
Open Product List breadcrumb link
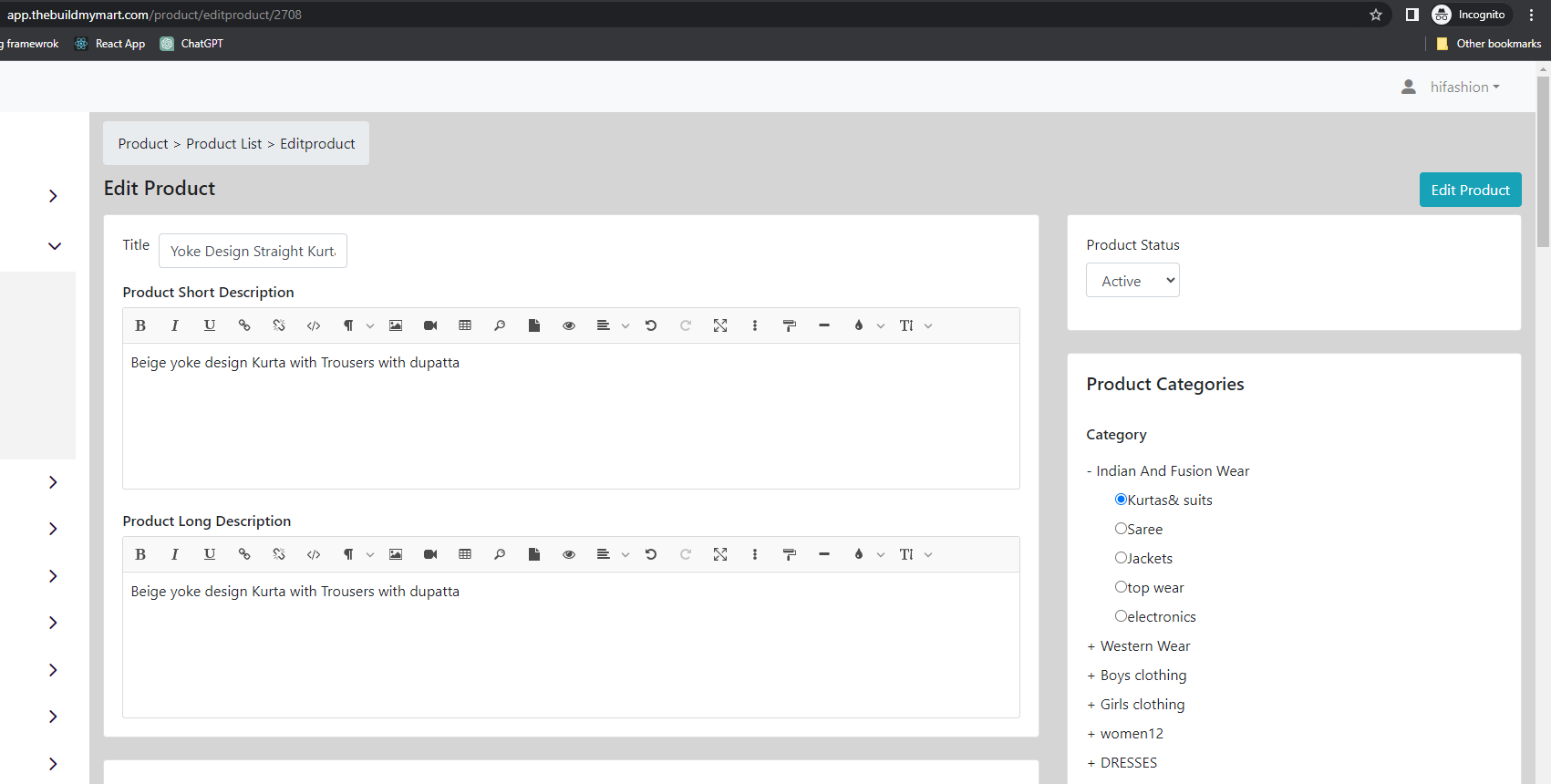[x=224, y=144]
